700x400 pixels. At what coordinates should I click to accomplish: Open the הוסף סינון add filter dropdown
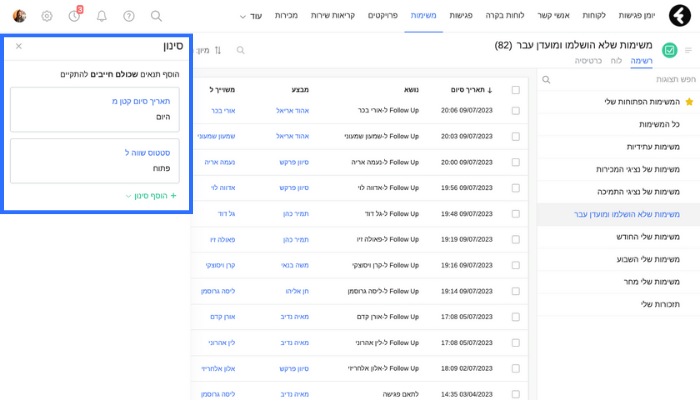151,196
